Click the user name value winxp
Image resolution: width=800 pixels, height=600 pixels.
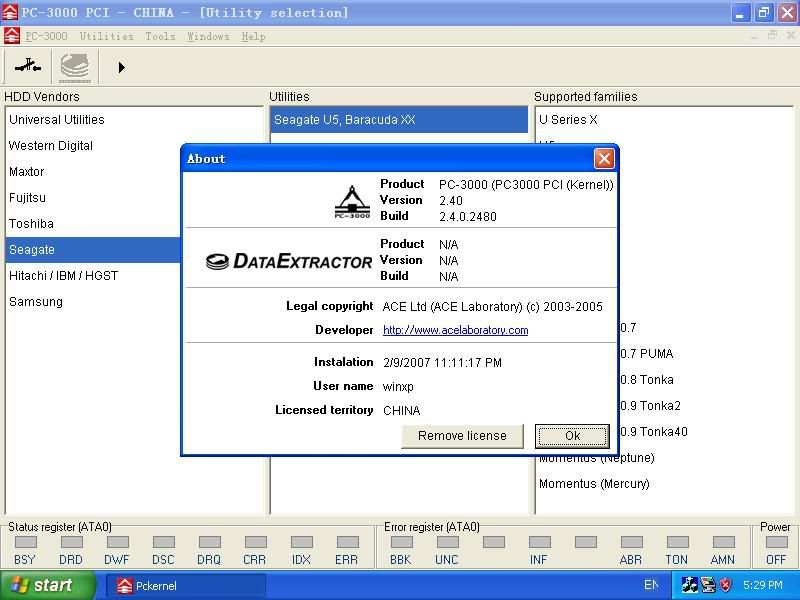pos(398,387)
